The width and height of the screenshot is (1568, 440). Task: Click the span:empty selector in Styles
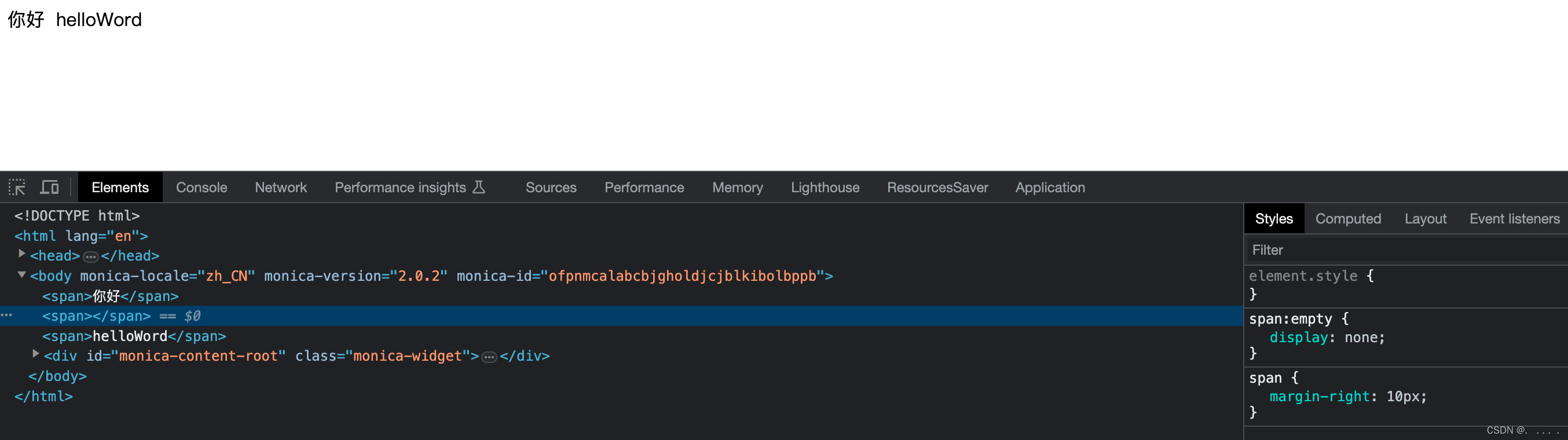(x=1291, y=319)
